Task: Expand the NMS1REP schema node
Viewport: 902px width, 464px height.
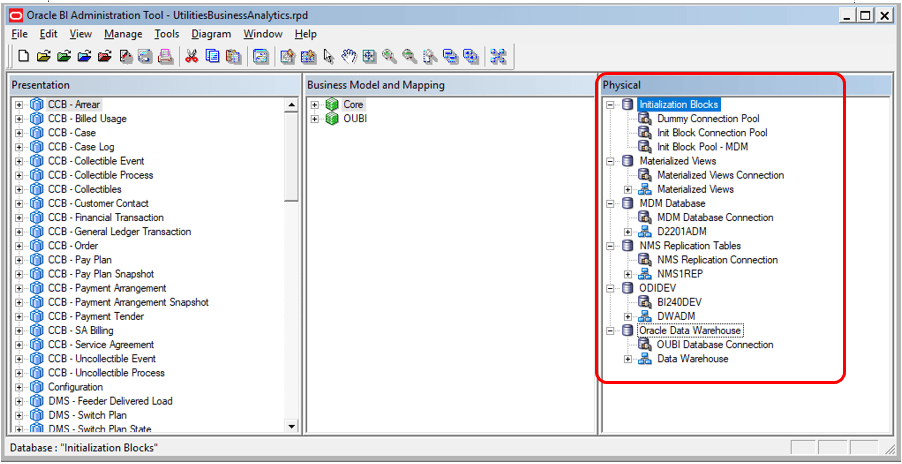Action: (628, 274)
